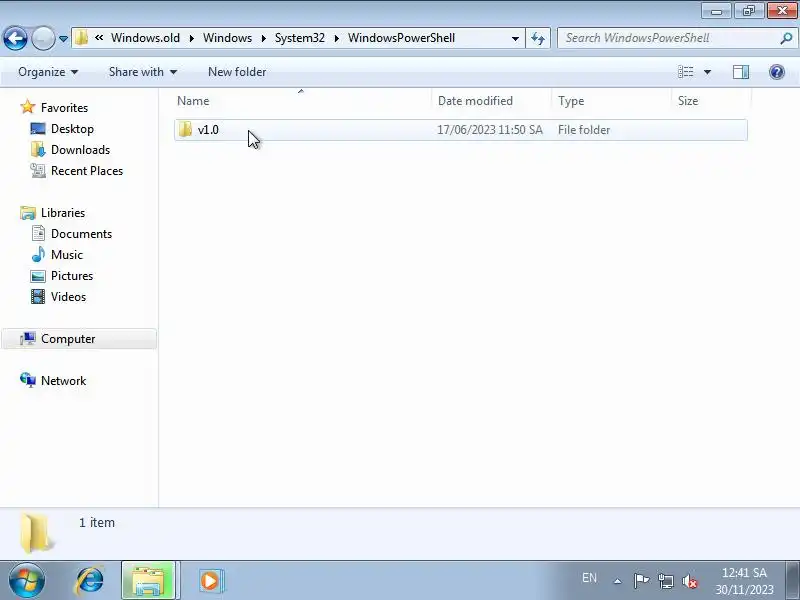Click the EN language indicator
Viewport: 800px width, 600px height.
(589, 578)
